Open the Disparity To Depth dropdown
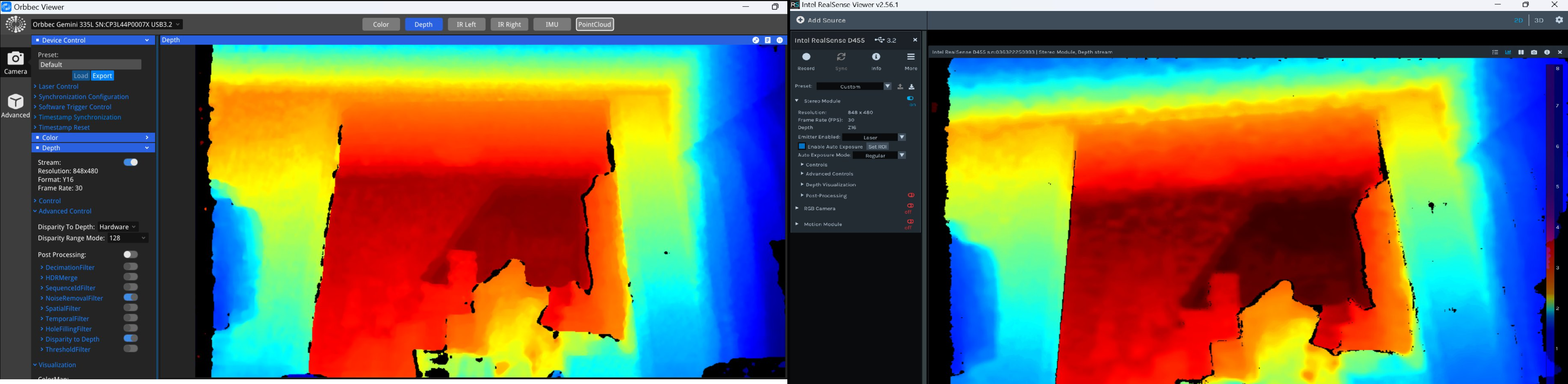Screen dimensions: 1568x384 point(118,226)
